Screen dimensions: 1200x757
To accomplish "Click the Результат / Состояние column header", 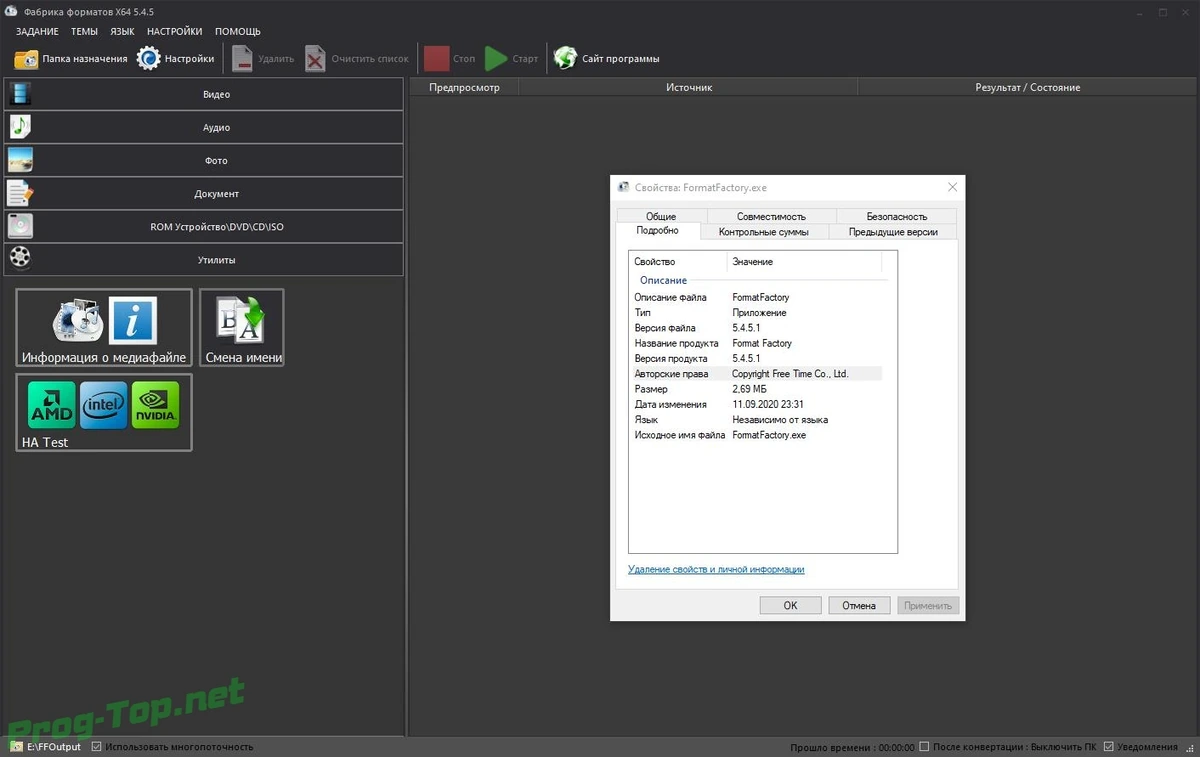I will [x=1028, y=87].
